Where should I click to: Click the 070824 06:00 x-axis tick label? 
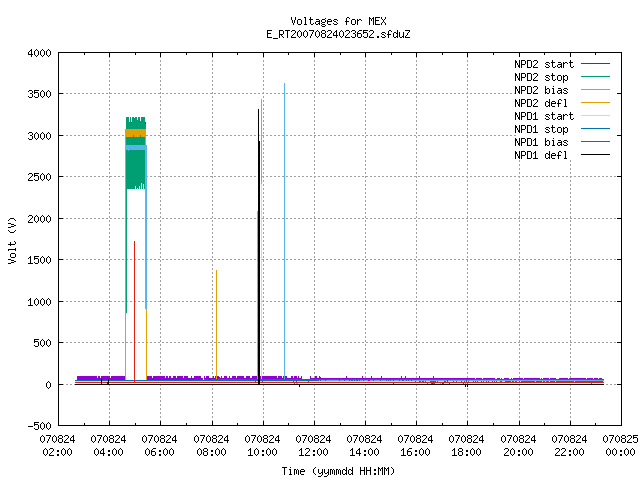tap(160, 446)
